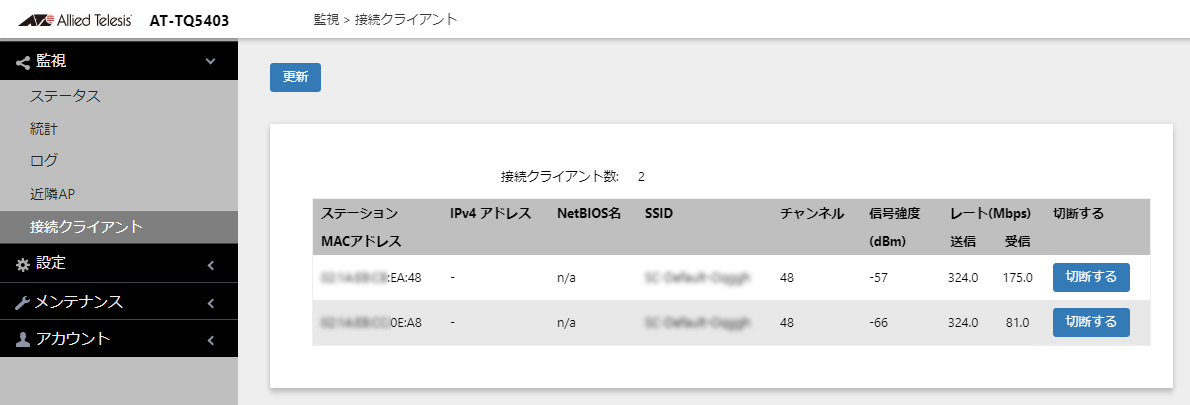Expand the メンテナンス menu arrow
The height and width of the screenshot is (405, 1190).
(x=210, y=303)
